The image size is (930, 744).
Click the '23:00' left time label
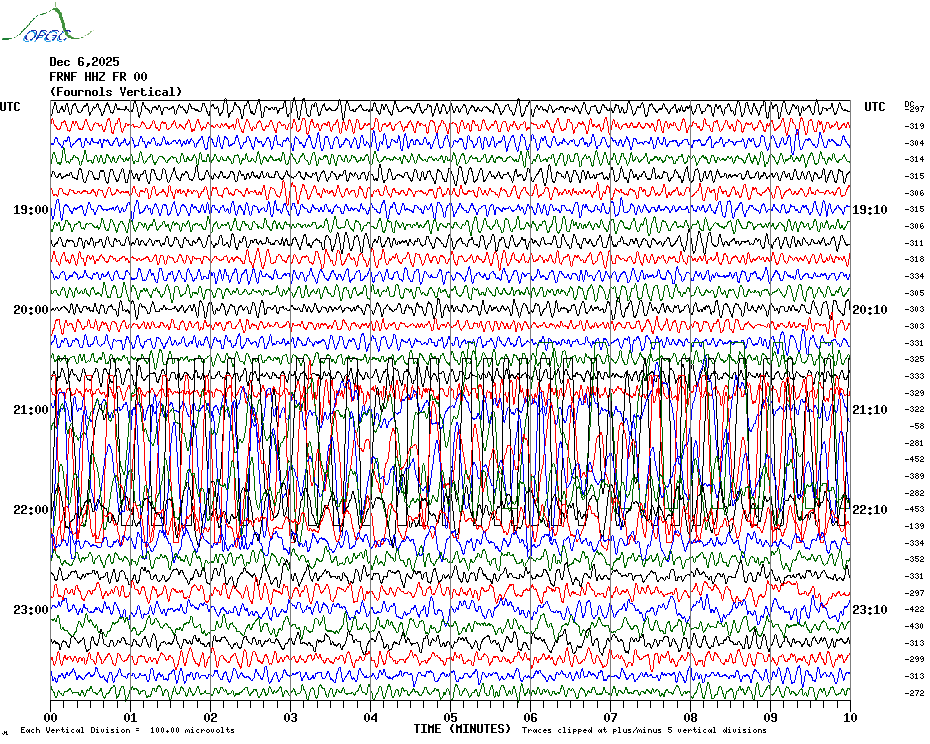(31, 610)
